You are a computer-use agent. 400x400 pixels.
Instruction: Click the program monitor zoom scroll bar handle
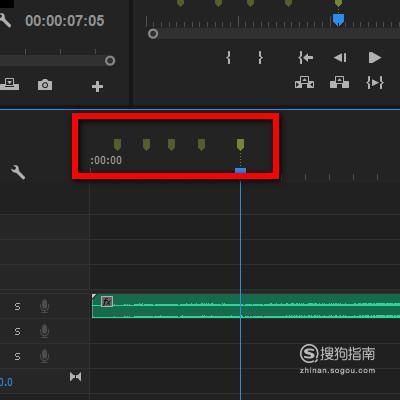coord(153,34)
